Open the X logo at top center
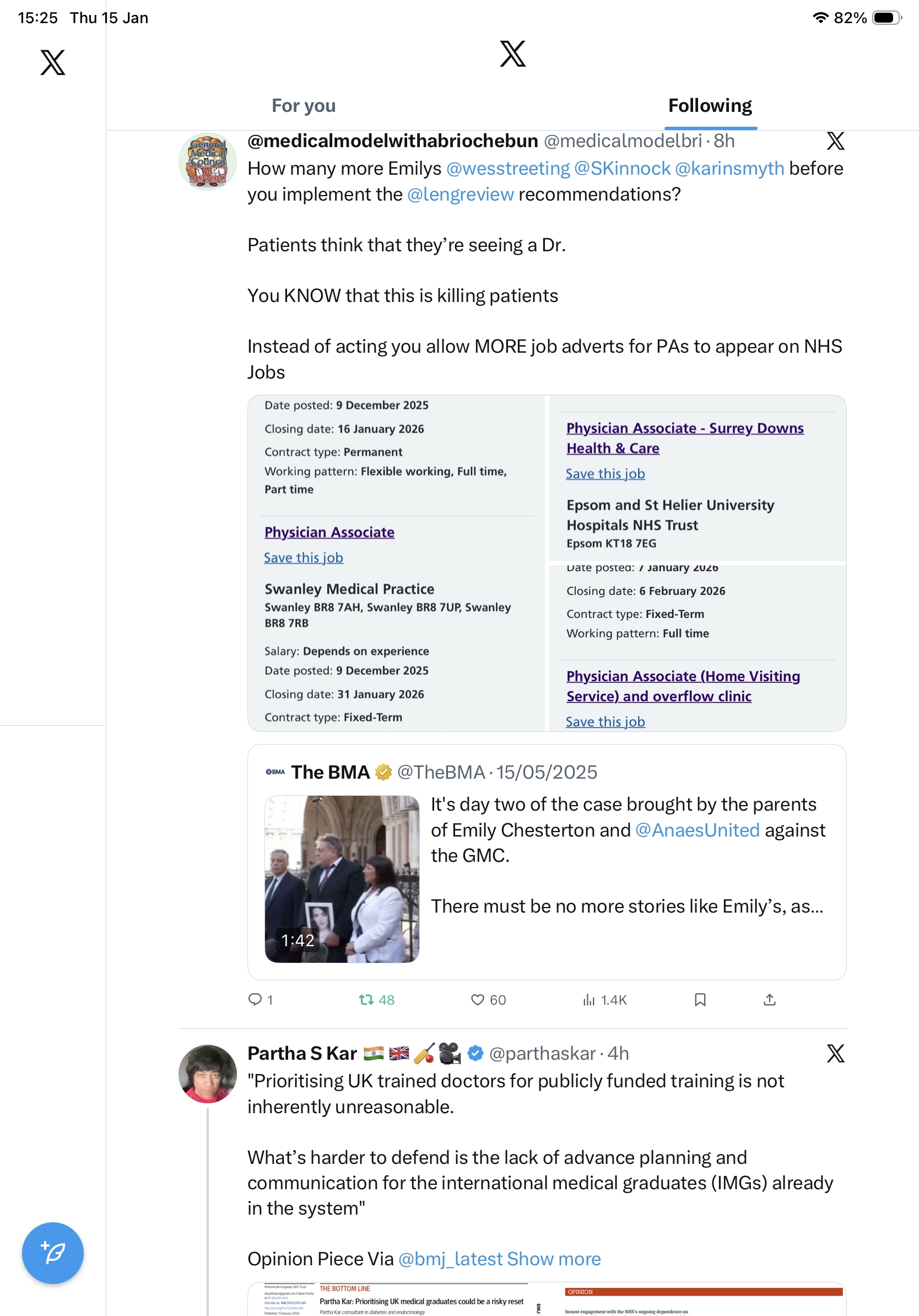The height and width of the screenshot is (1316, 919). coord(512,53)
